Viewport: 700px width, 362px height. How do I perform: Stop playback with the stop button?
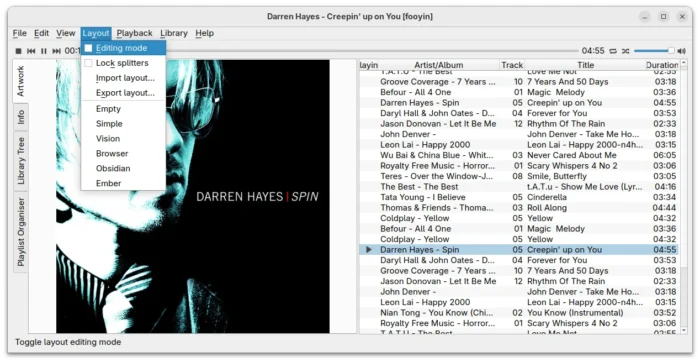tap(18, 51)
